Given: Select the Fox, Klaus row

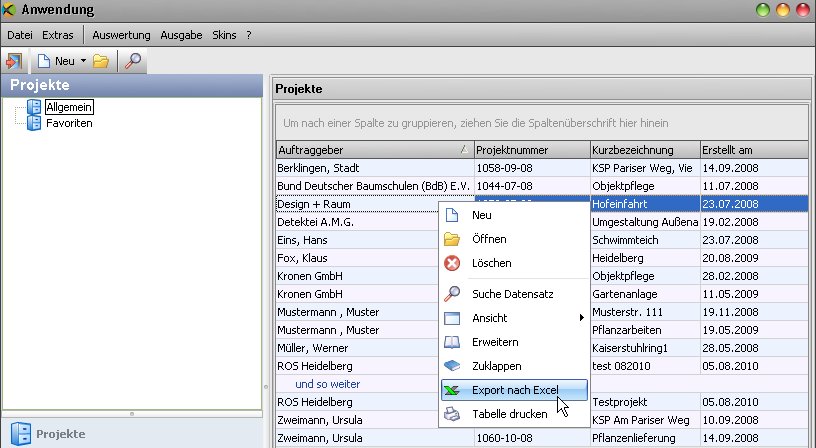Looking at the screenshot, I should (x=542, y=258).
